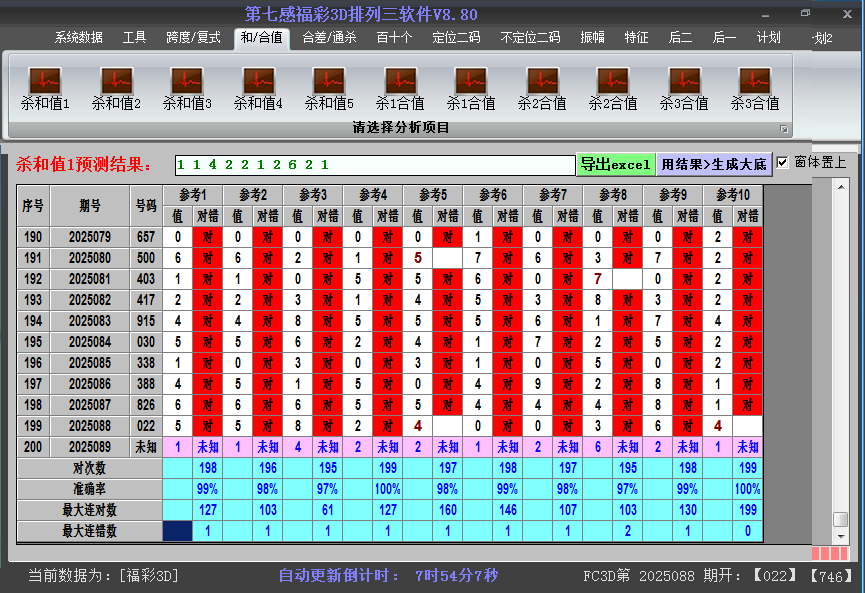Select period cell 2025089
This screenshot has width=865, height=593.
point(90,447)
